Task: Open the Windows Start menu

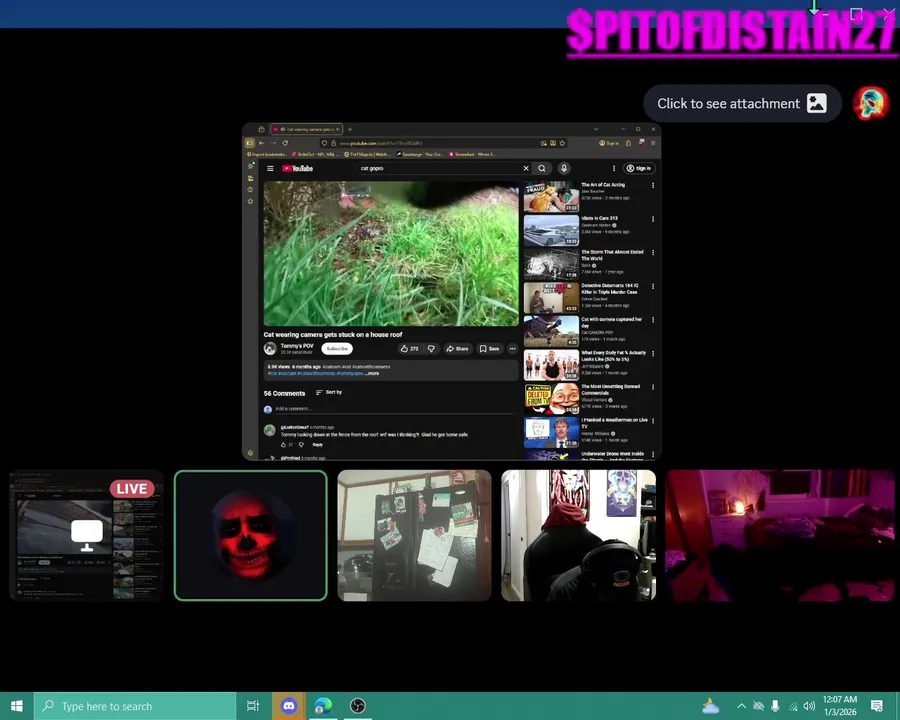Action: (x=17, y=706)
